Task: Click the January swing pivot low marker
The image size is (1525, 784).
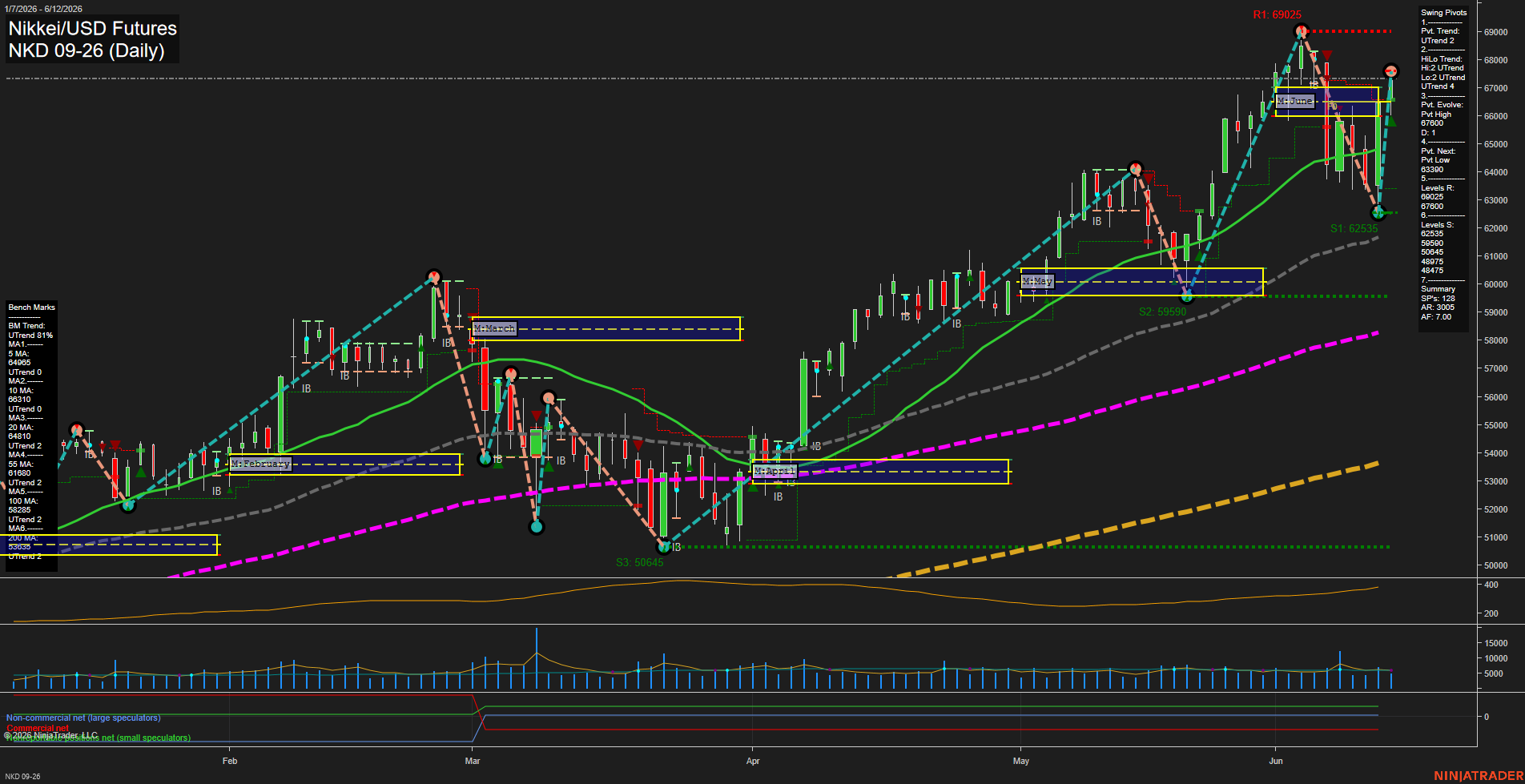Action: 127,505
